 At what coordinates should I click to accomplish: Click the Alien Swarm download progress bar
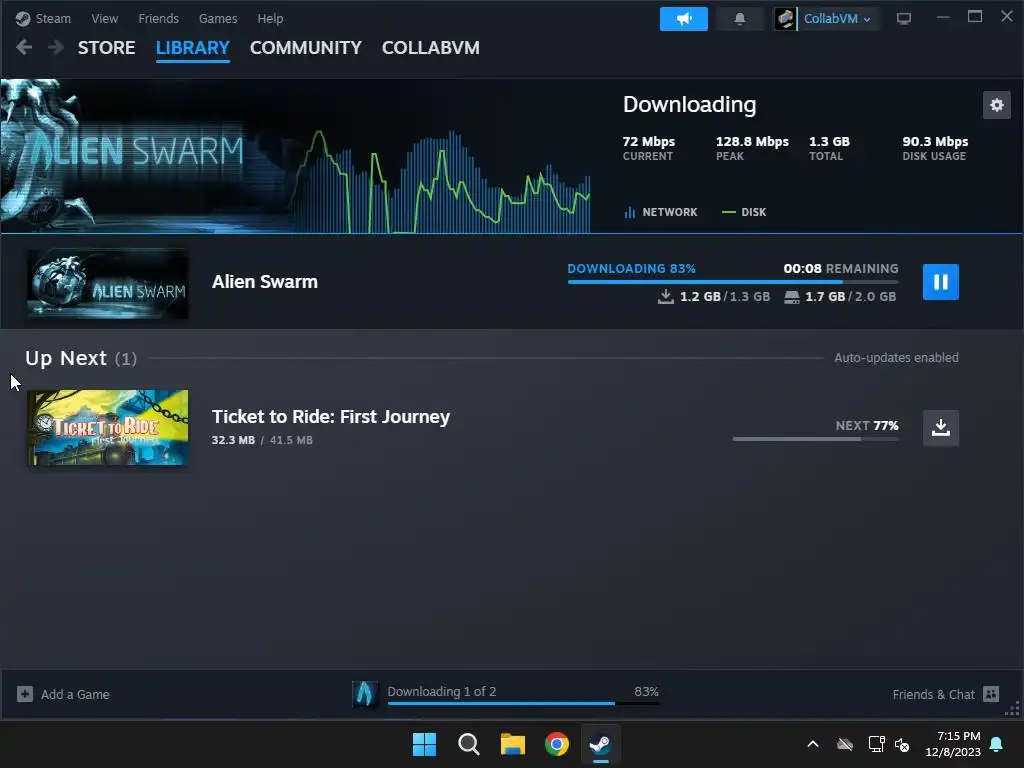pos(733,281)
